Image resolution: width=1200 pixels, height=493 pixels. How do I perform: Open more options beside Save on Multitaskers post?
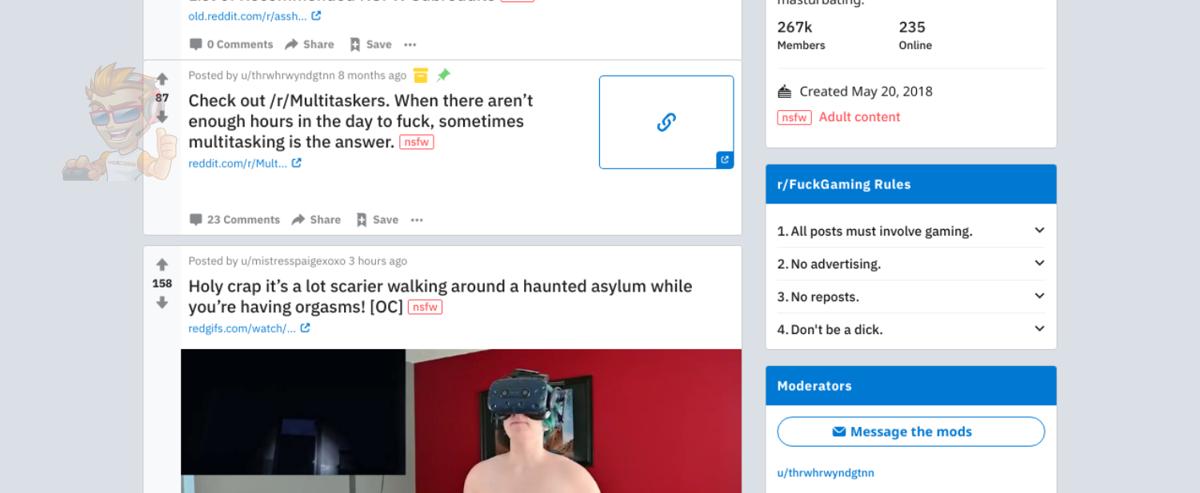pos(417,220)
